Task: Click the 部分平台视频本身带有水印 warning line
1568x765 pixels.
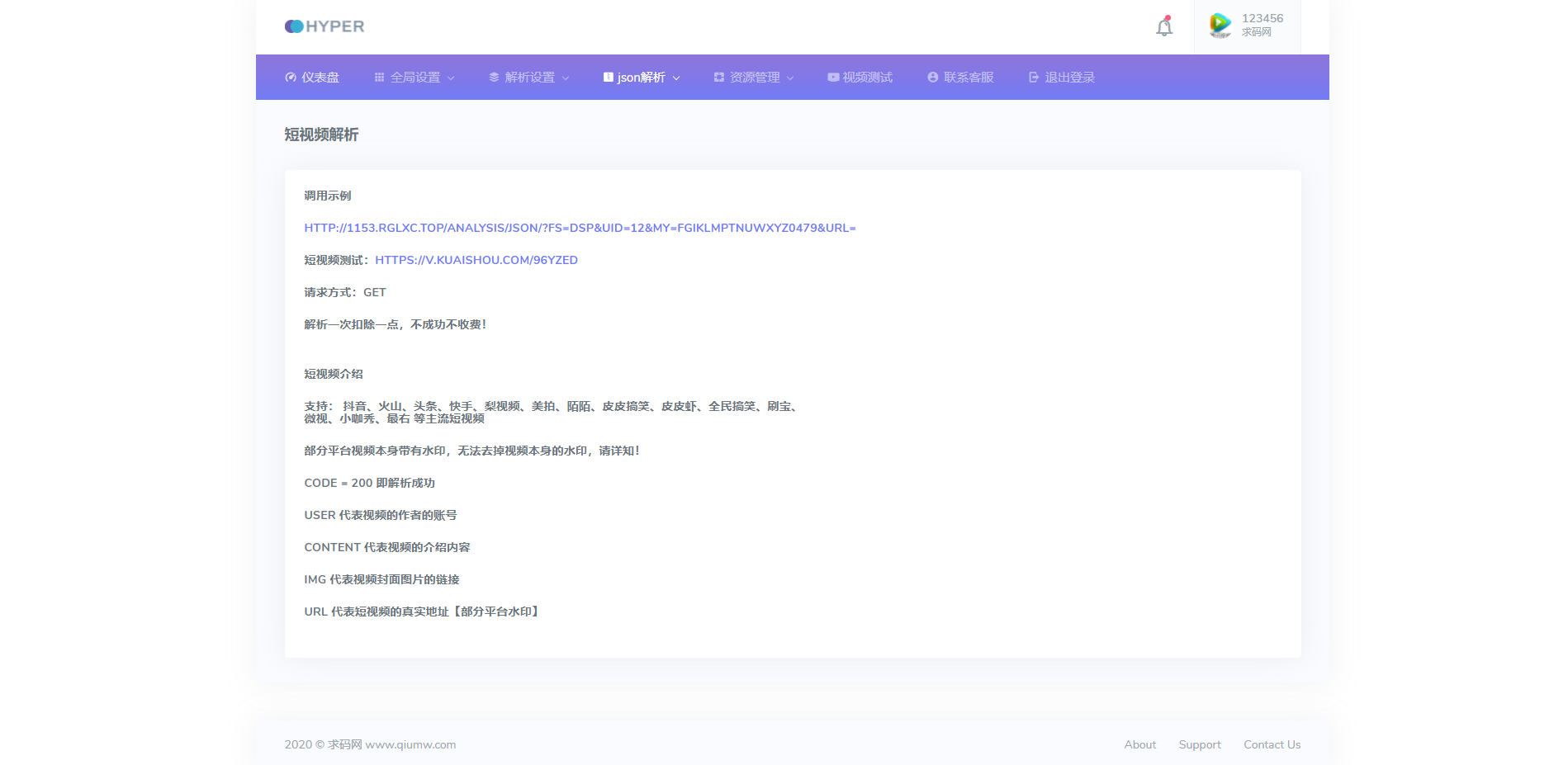Action: click(x=472, y=451)
